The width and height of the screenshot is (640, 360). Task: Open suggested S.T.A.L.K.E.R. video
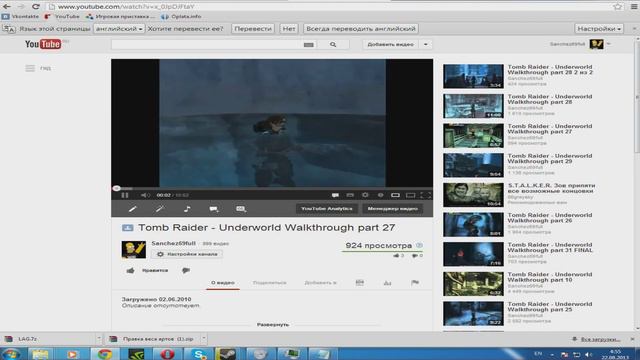pyautogui.click(x=518, y=194)
